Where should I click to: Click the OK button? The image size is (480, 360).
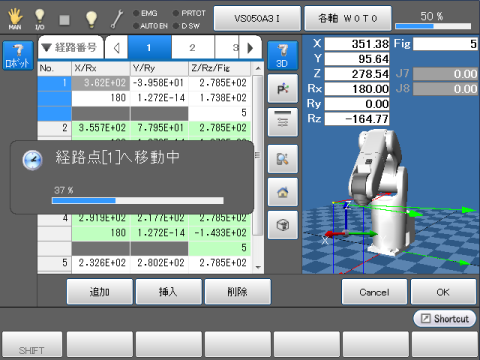click(x=443, y=292)
